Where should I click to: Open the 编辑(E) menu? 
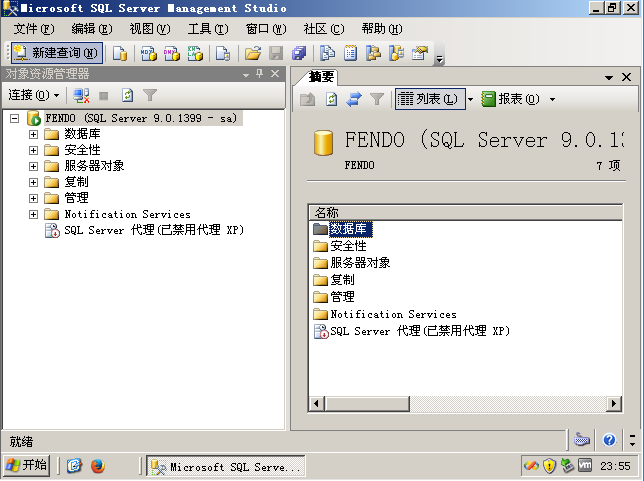92,29
